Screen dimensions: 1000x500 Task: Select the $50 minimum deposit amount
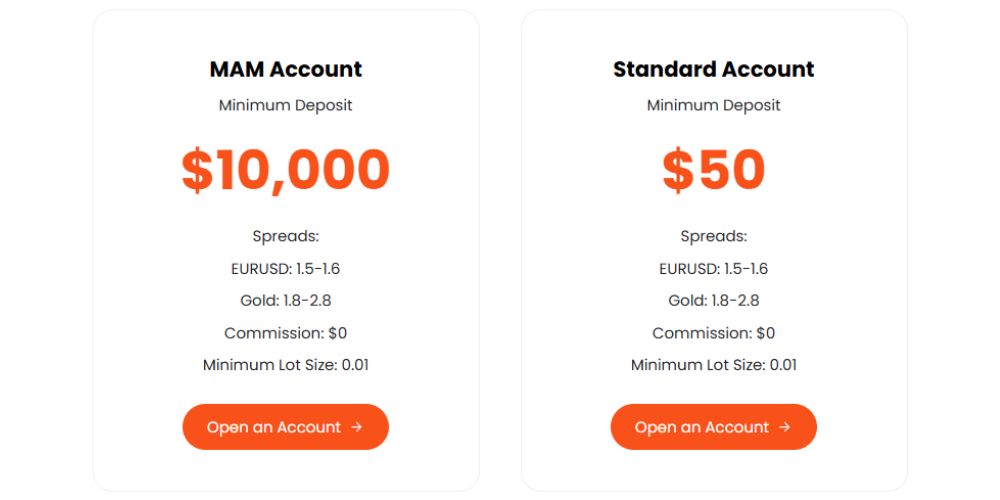[x=714, y=170]
